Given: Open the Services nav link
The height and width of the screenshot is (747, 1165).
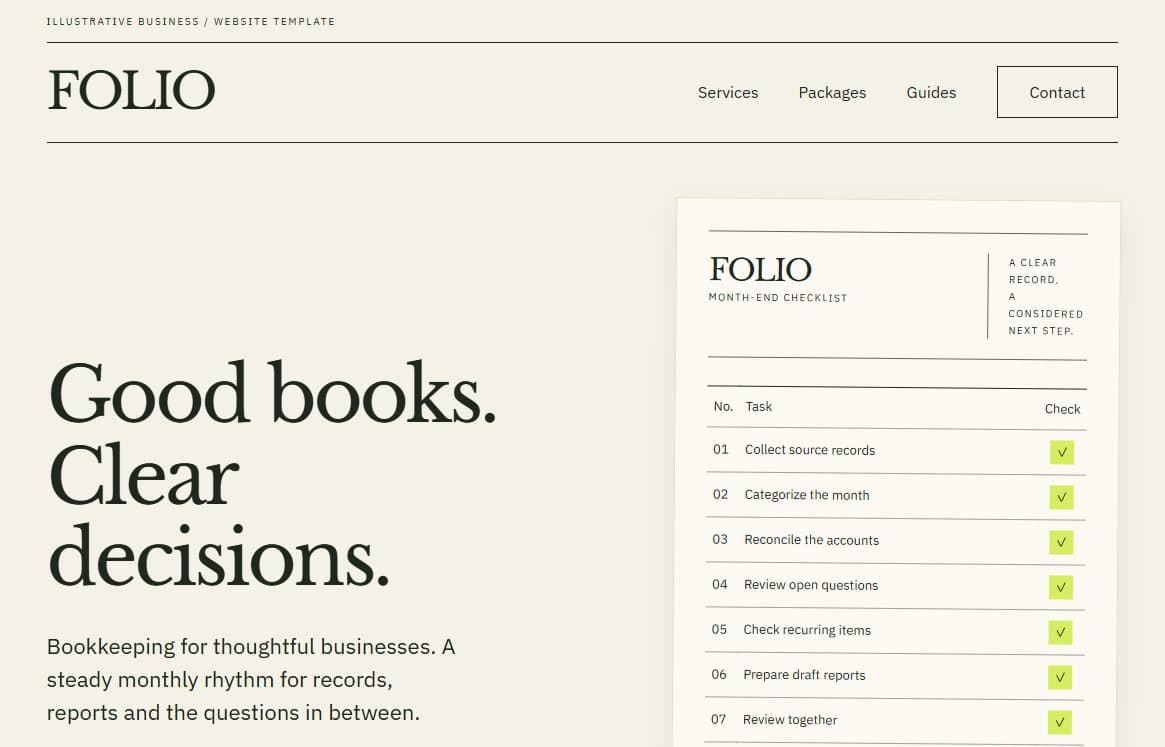Looking at the screenshot, I should (x=727, y=92).
